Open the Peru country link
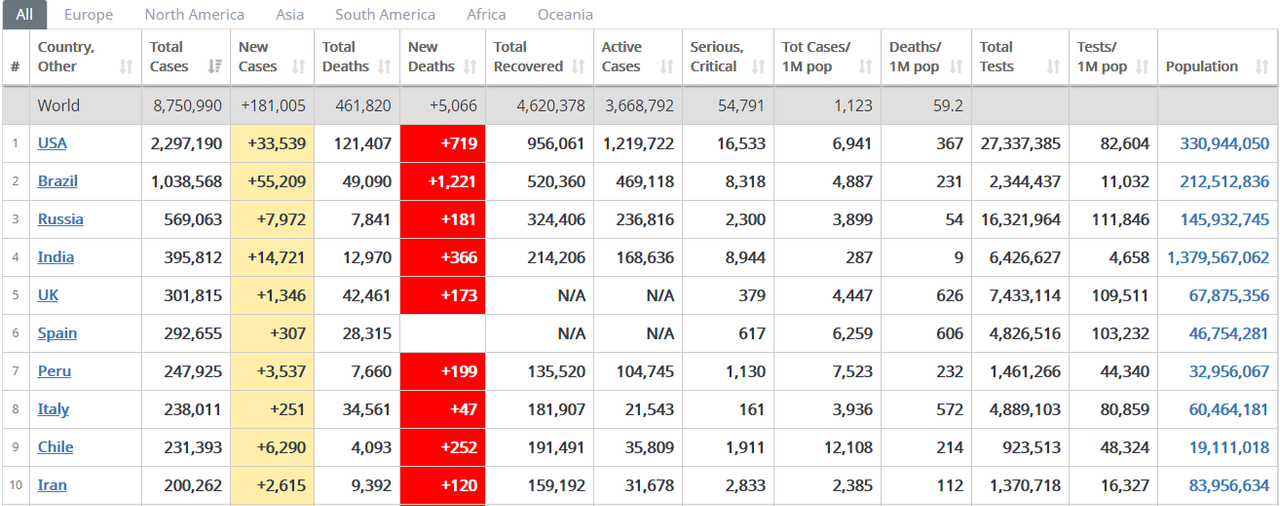This screenshot has width=1280, height=506. (54, 371)
